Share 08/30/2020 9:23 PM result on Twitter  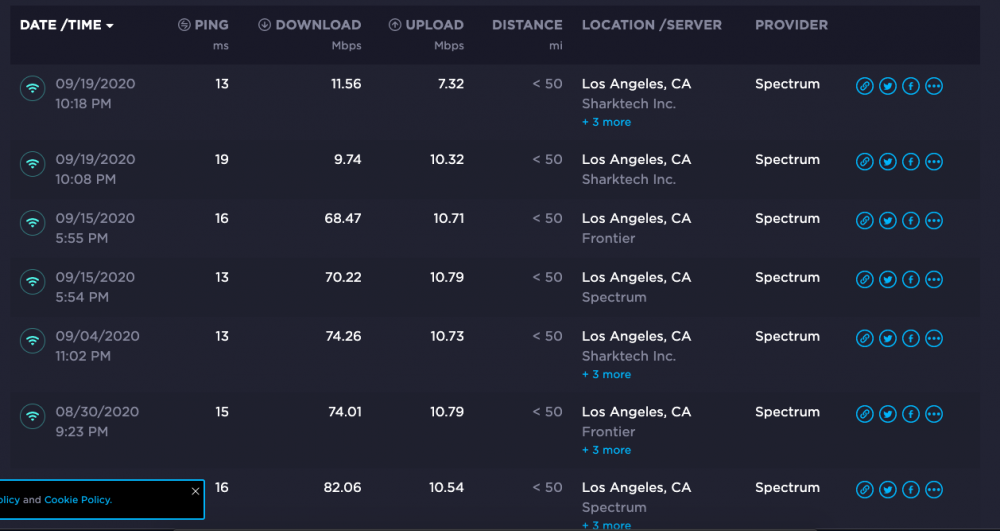[x=888, y=414]
